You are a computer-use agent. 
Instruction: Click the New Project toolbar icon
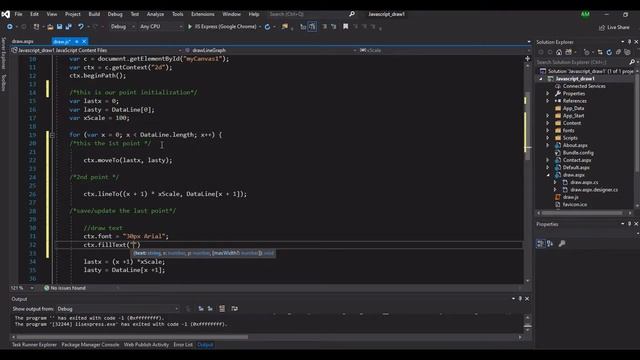point(37,27)
